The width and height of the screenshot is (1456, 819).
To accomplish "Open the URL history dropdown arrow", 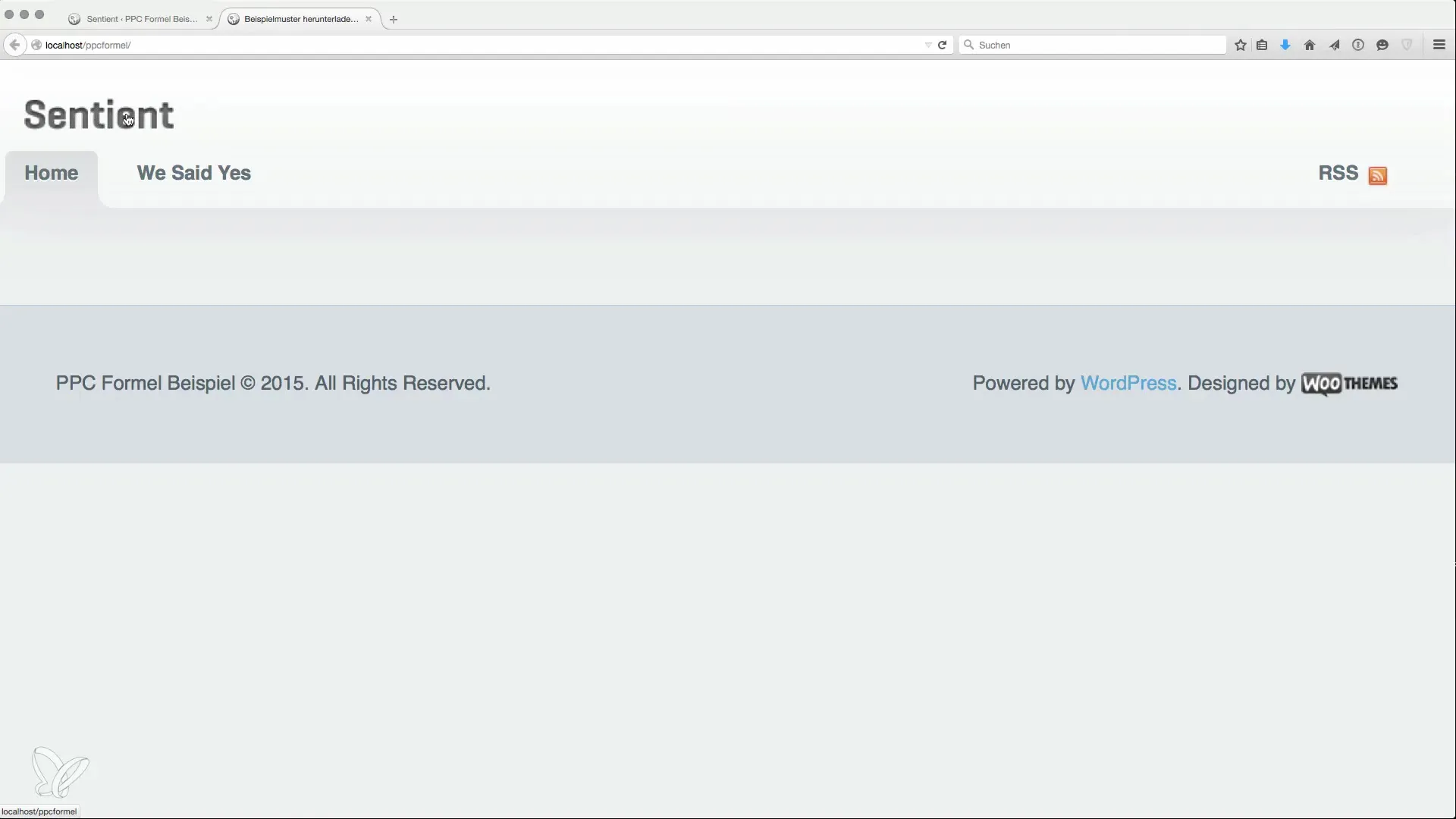I will 928,45.
